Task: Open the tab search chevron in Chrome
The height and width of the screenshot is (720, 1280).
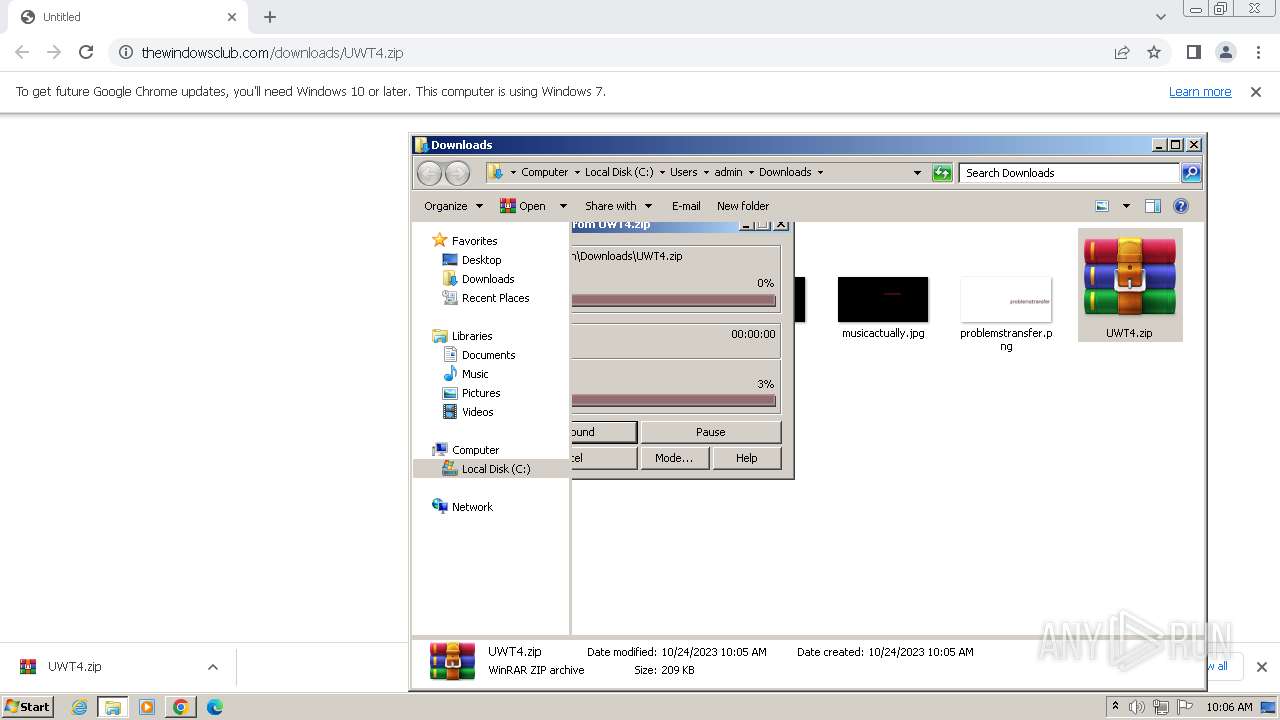Action: click(1160, 17)
